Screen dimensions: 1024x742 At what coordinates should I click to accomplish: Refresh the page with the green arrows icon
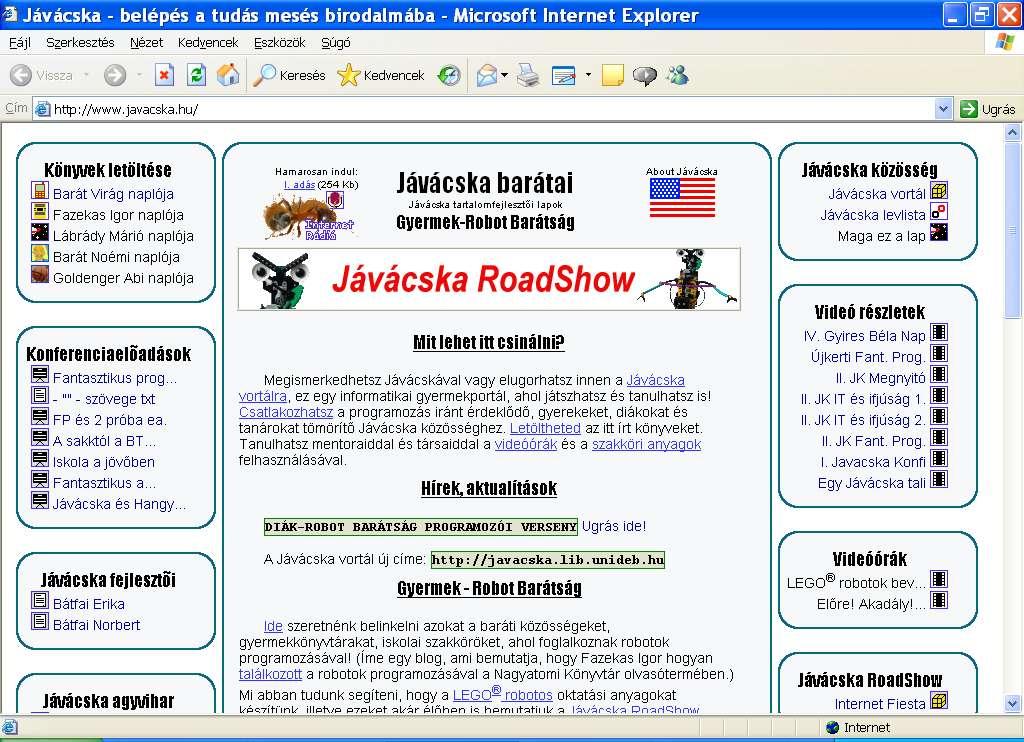coord(196,75)
